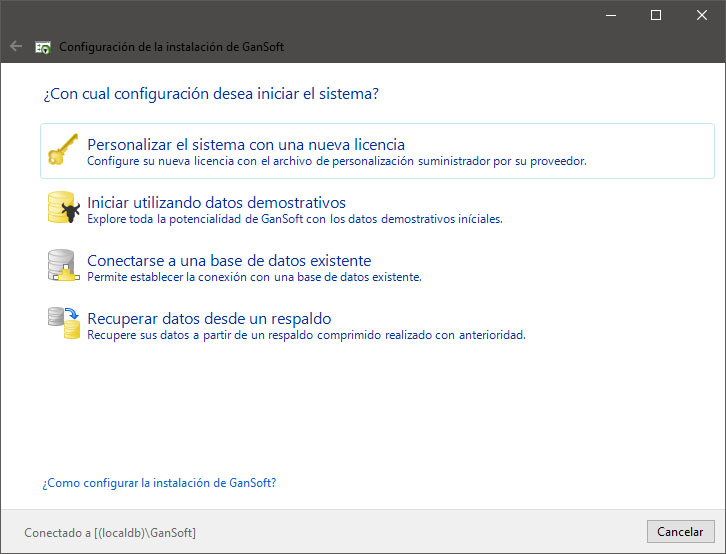Go back using the arrow icon
The width and height of the screenshot is (726, 554).
(x=16, y=46)
